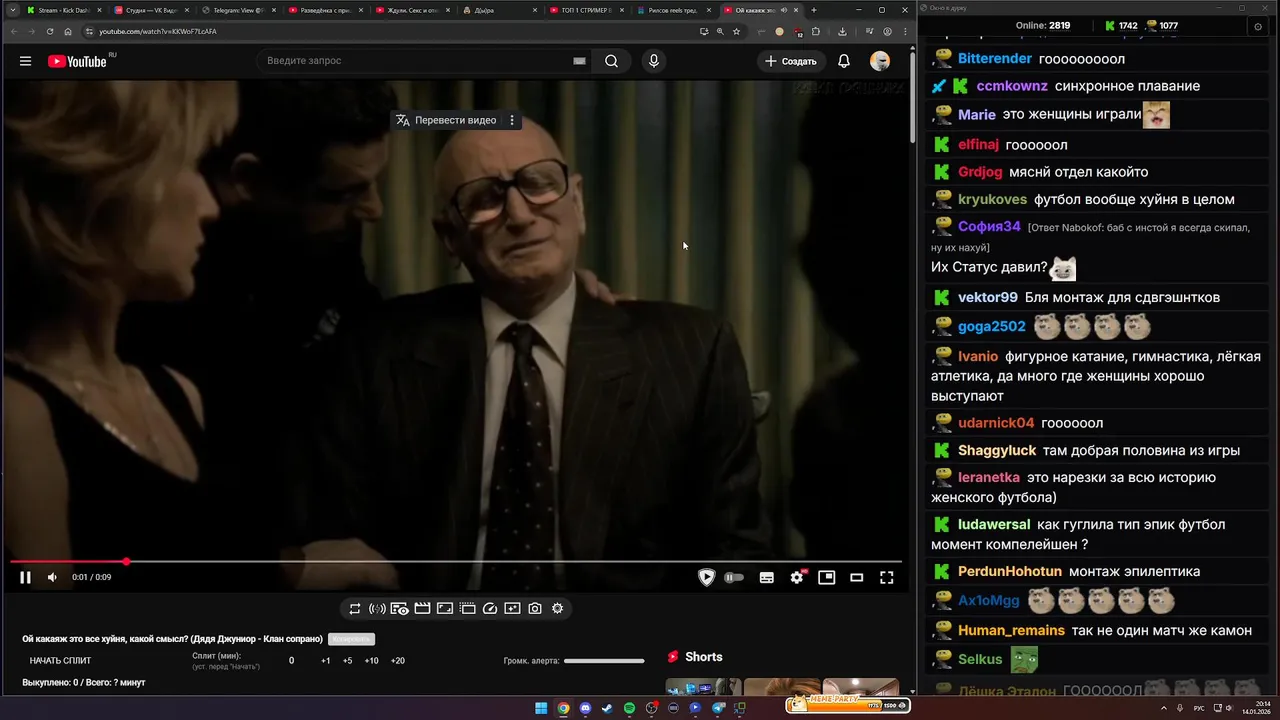Click username Shaggyluck in chat
The width and height of the screenshot is (1280, 720).
(997, 450)
